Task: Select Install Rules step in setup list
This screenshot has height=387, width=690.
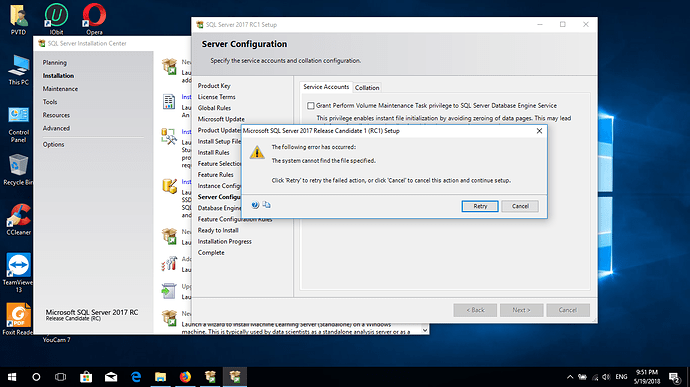Action: [213, 152]
